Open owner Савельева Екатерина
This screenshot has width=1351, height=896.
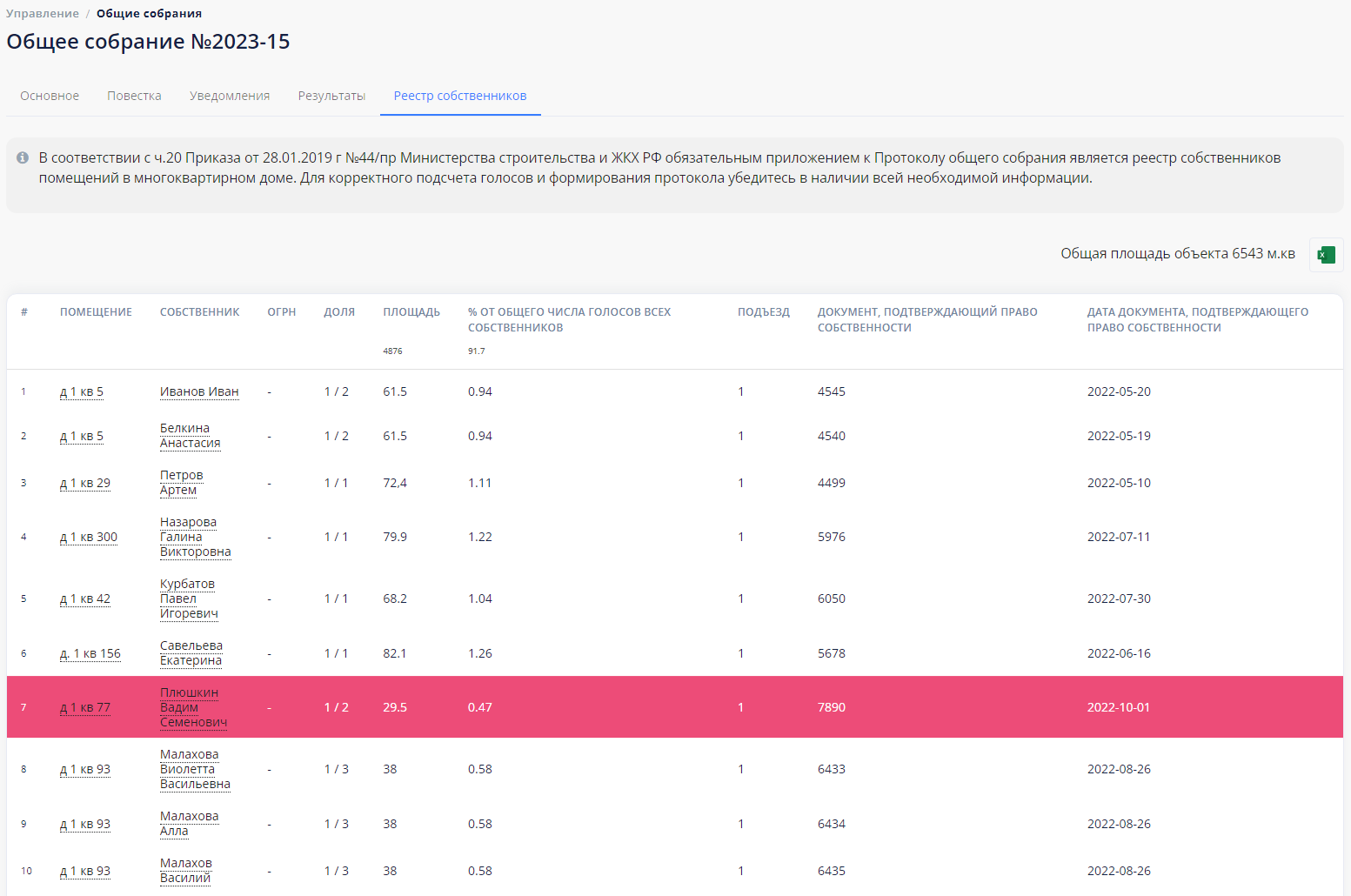pos(191,653)
